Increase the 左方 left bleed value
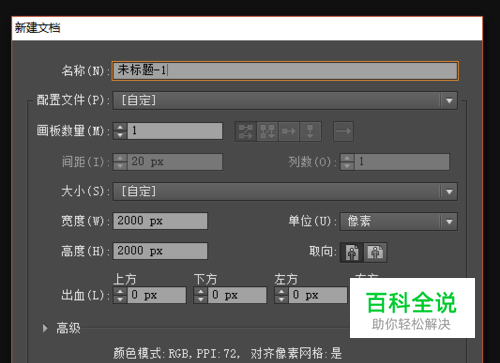Viewport: 500px width, 363px height. (281, 291)
